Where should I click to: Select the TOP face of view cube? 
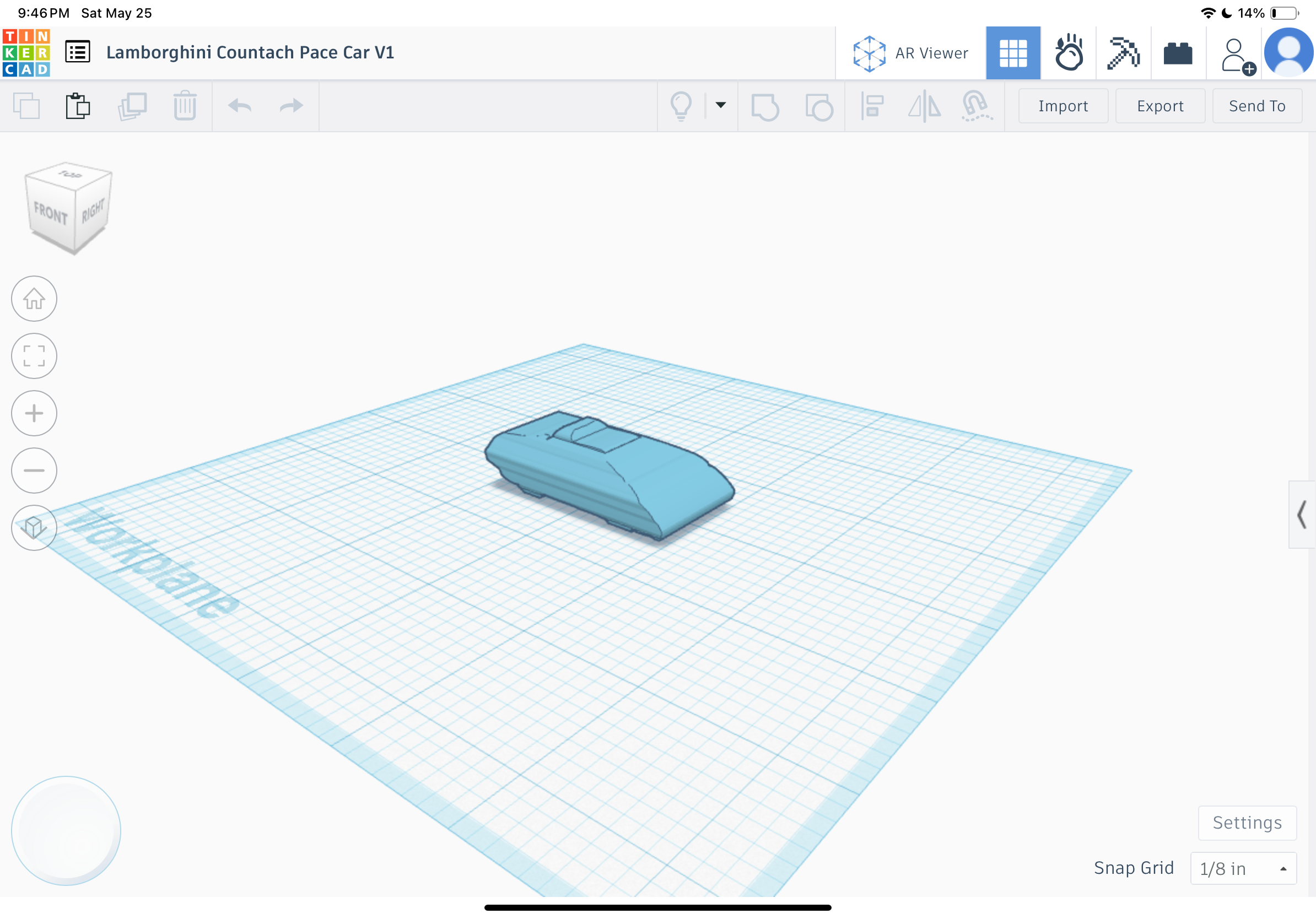tap(70, 174)
